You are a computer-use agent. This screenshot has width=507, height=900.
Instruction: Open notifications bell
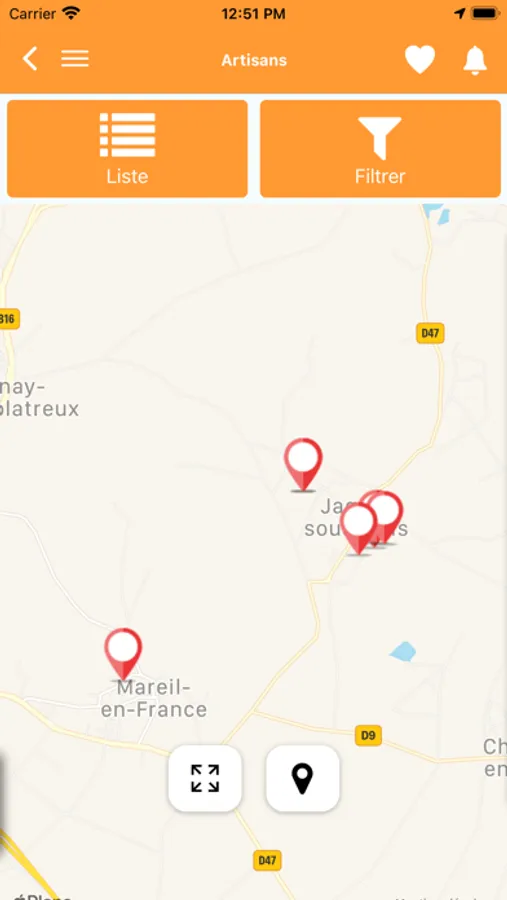(475, 60)
